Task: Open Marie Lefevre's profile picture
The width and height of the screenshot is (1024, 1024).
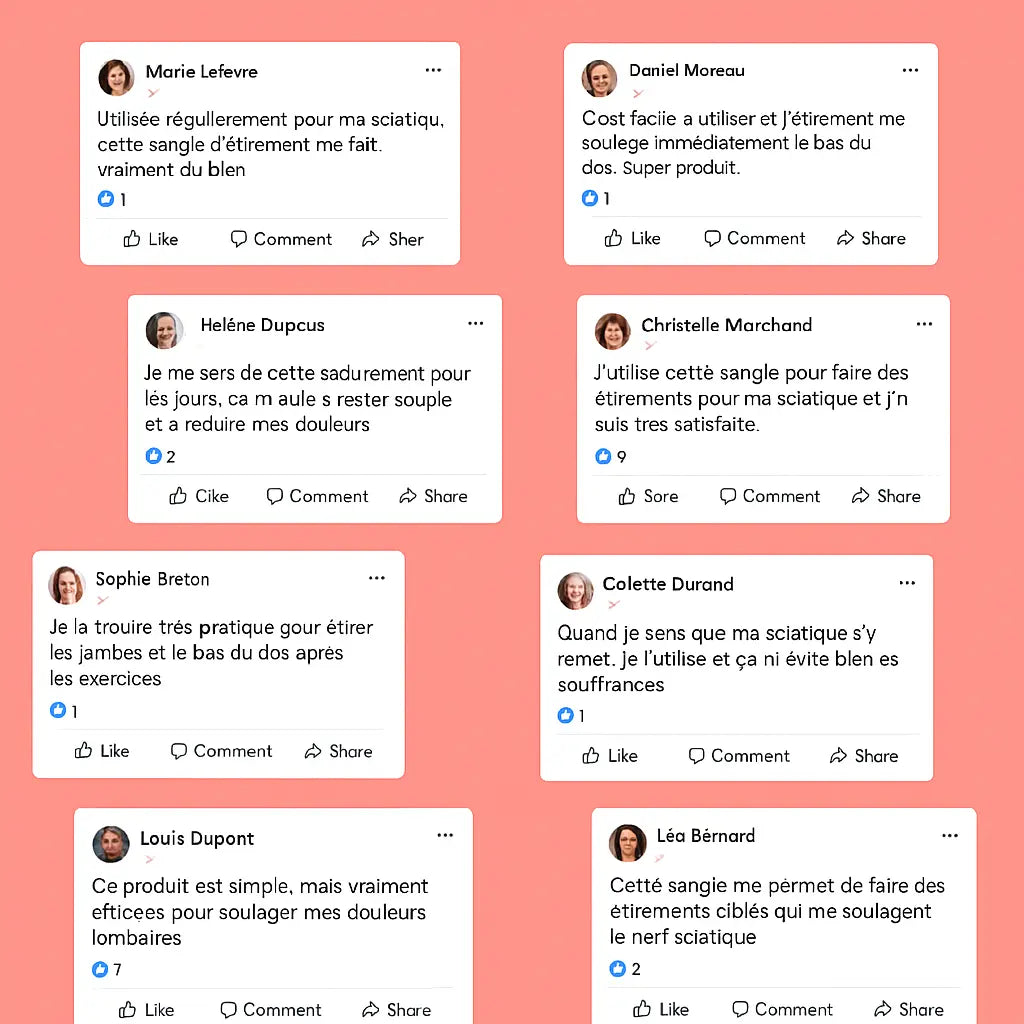Action: point(116,77)
